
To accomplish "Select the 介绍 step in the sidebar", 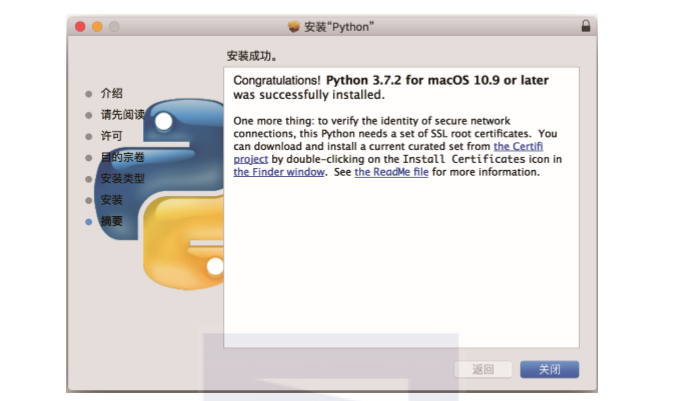I will coord(111,93).
